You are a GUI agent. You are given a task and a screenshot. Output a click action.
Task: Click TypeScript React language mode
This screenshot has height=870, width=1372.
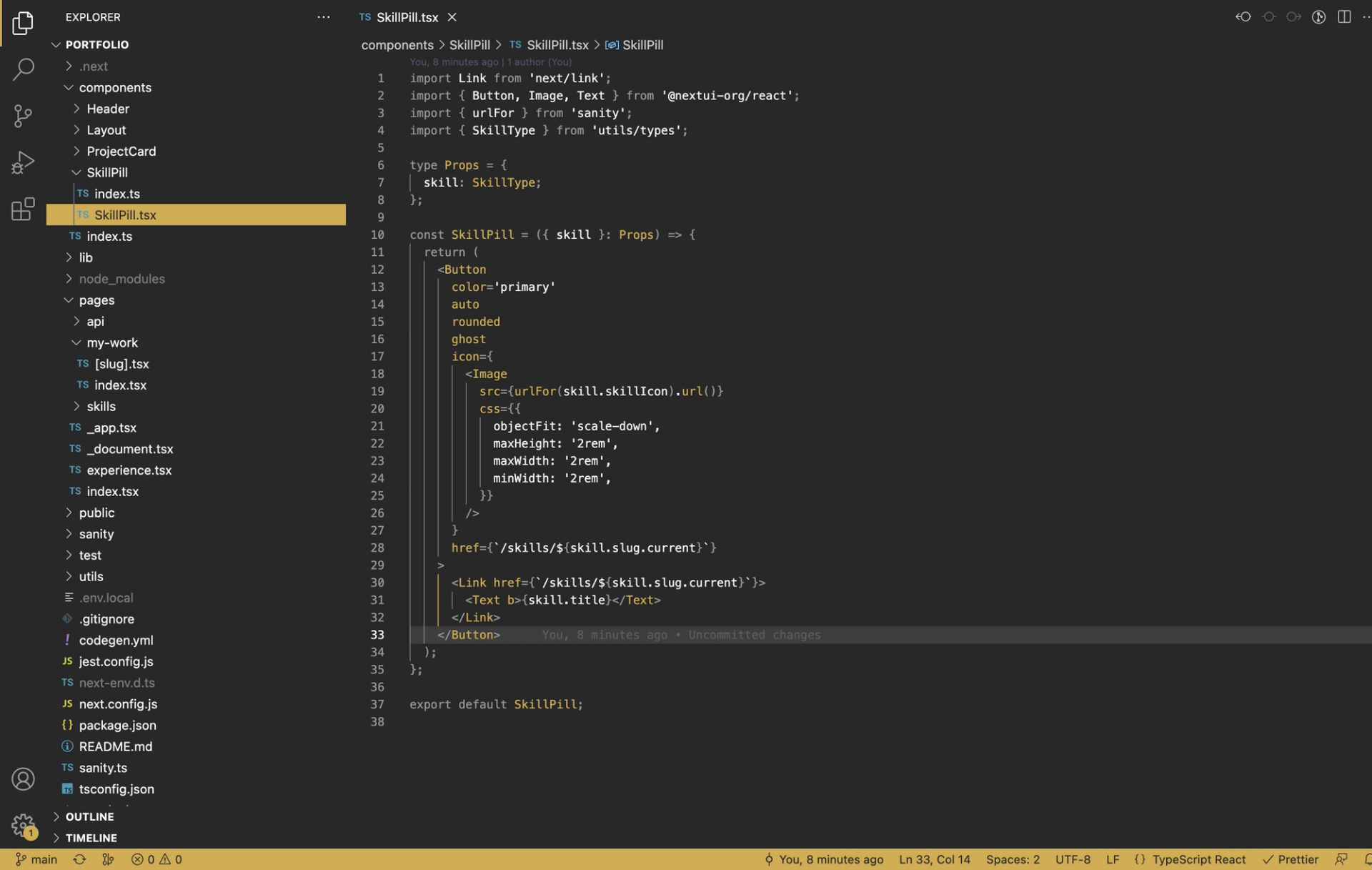[1198, 859]
